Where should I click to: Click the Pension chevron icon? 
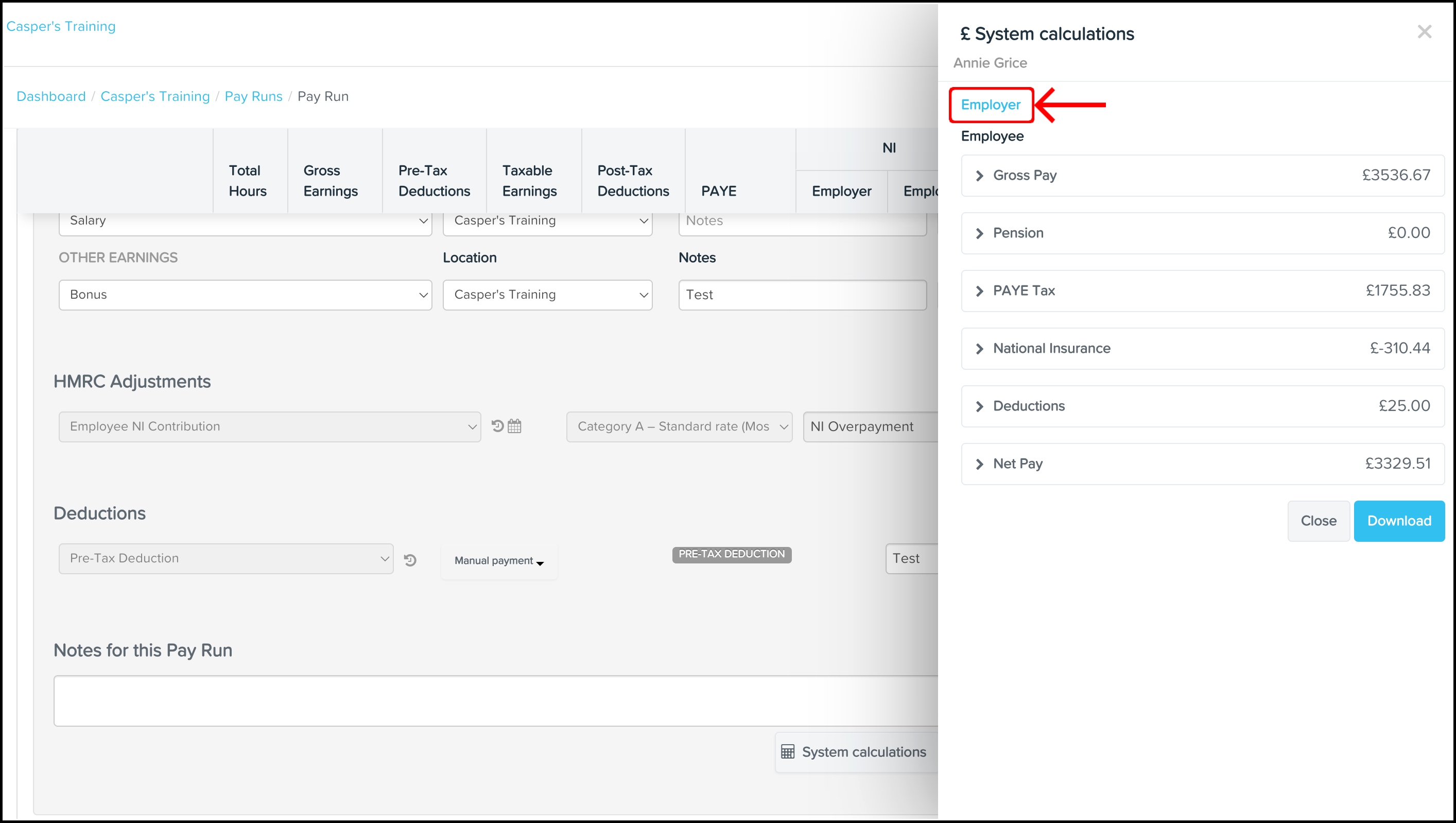point(980,233)
